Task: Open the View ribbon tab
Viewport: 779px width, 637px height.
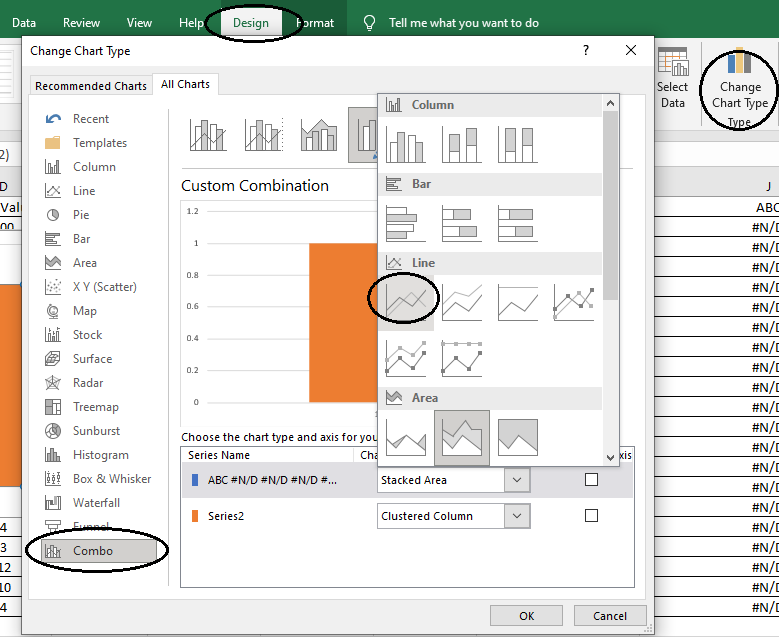Action: click(x=139, y=23)
